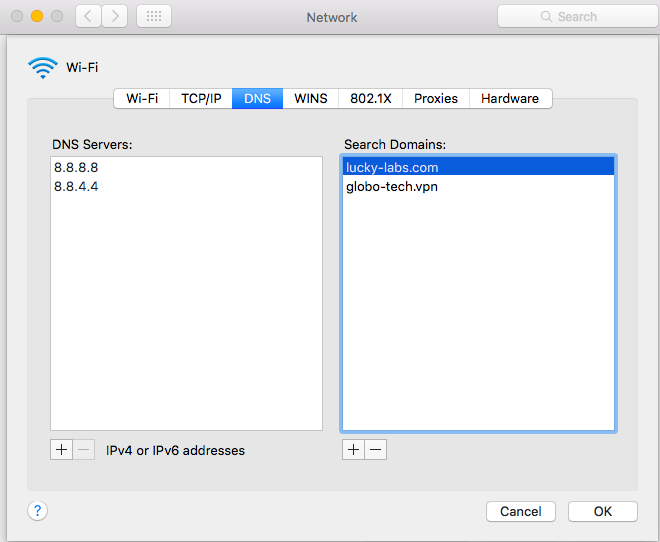This screenshot has width=660, height=542.
Task: Select DNS server 8.8.8.8
Action: pos(77,168)
